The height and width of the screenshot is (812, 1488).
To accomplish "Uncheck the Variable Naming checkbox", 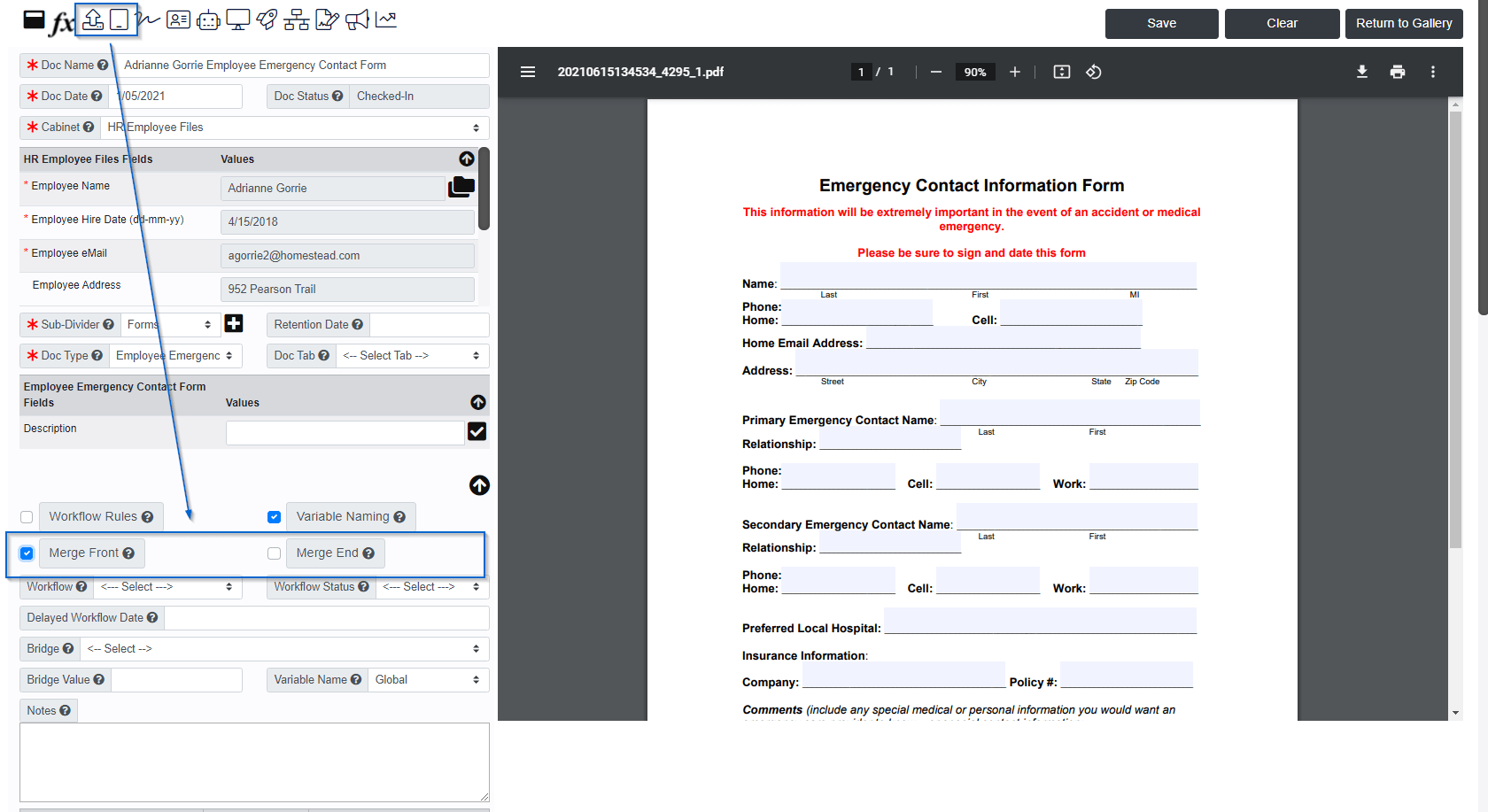I will [x=274, y=517].
